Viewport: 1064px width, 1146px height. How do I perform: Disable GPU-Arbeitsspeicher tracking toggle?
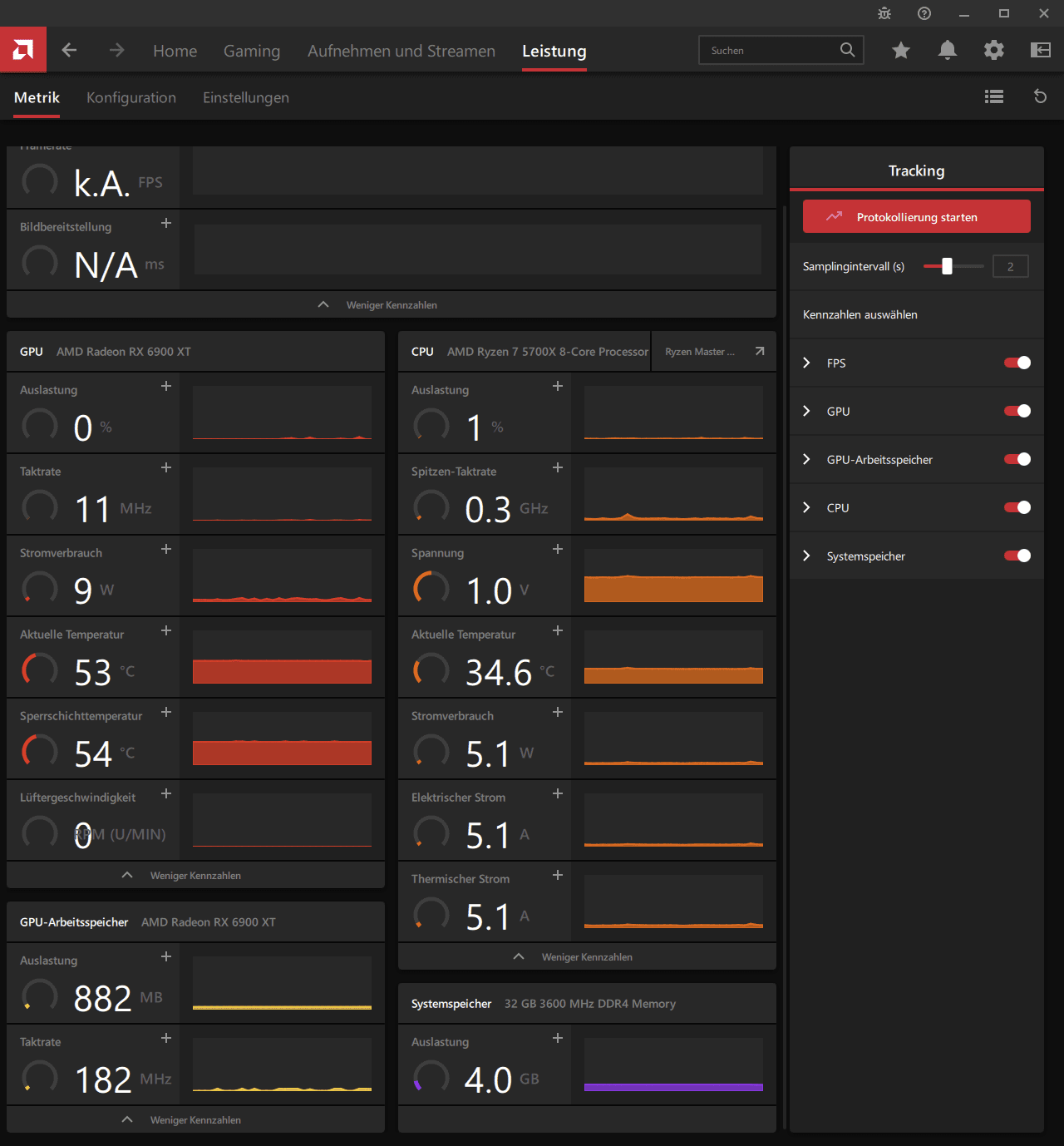[1017, 459]
